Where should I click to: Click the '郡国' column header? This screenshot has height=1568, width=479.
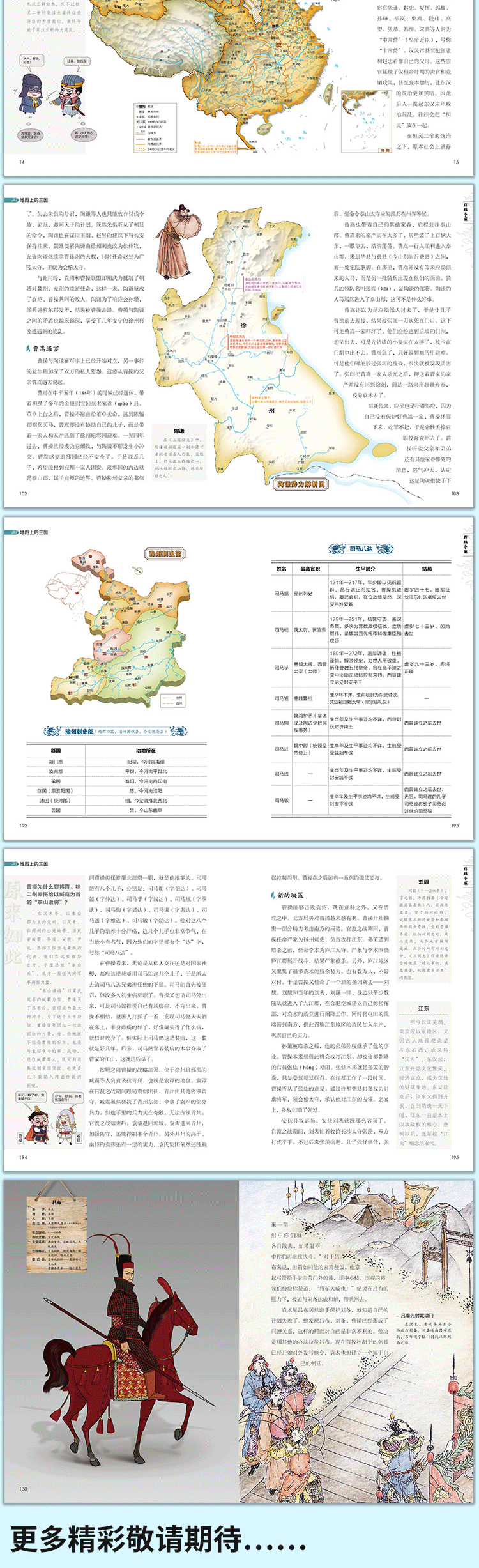click(56, 751)
